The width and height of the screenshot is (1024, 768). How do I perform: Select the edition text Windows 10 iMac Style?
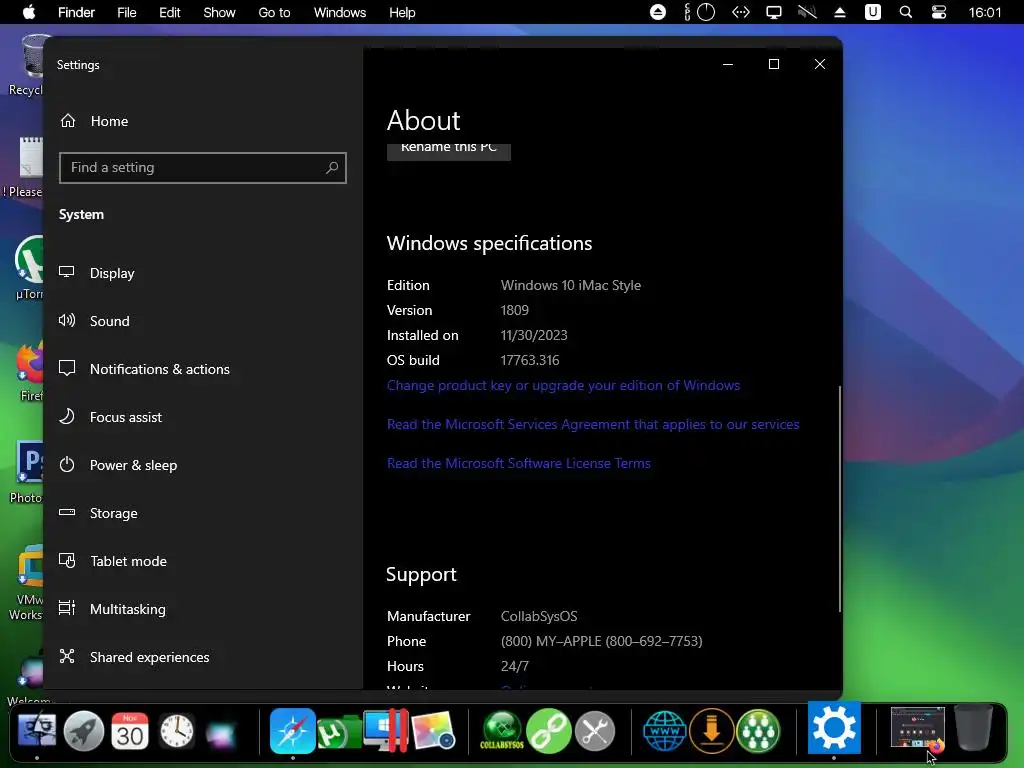[571, 285]
